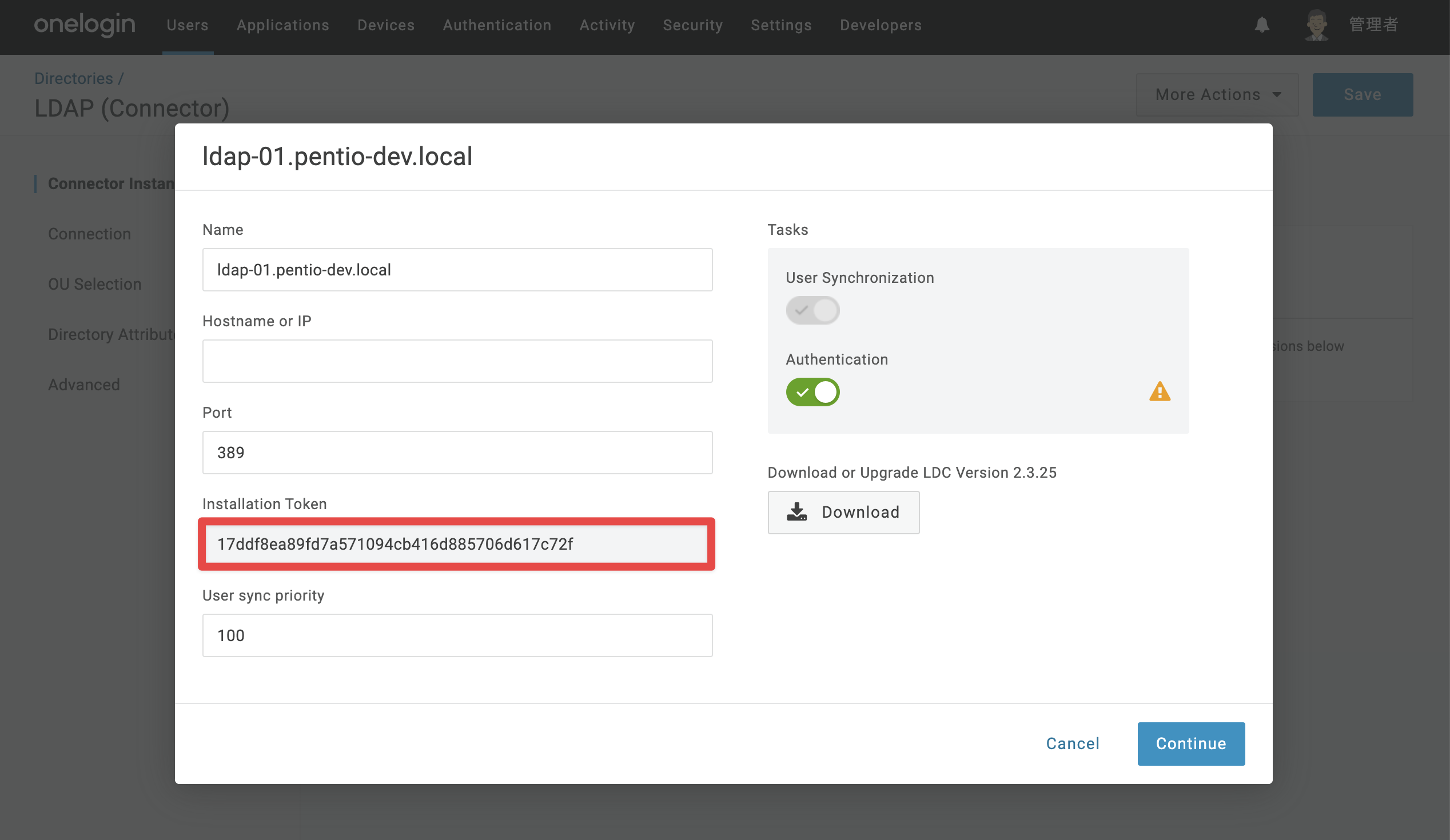Open the Users menu
Image resolution: width=1450 pixels, height=840 pixels.
coord(188,25)
